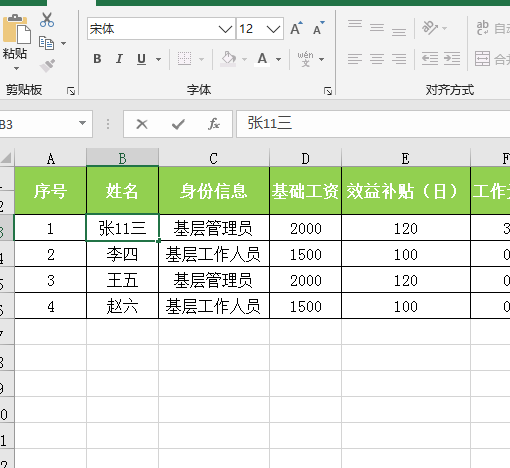
Task: Click the 基础工资 header cell
Action: tap(305, 190)
